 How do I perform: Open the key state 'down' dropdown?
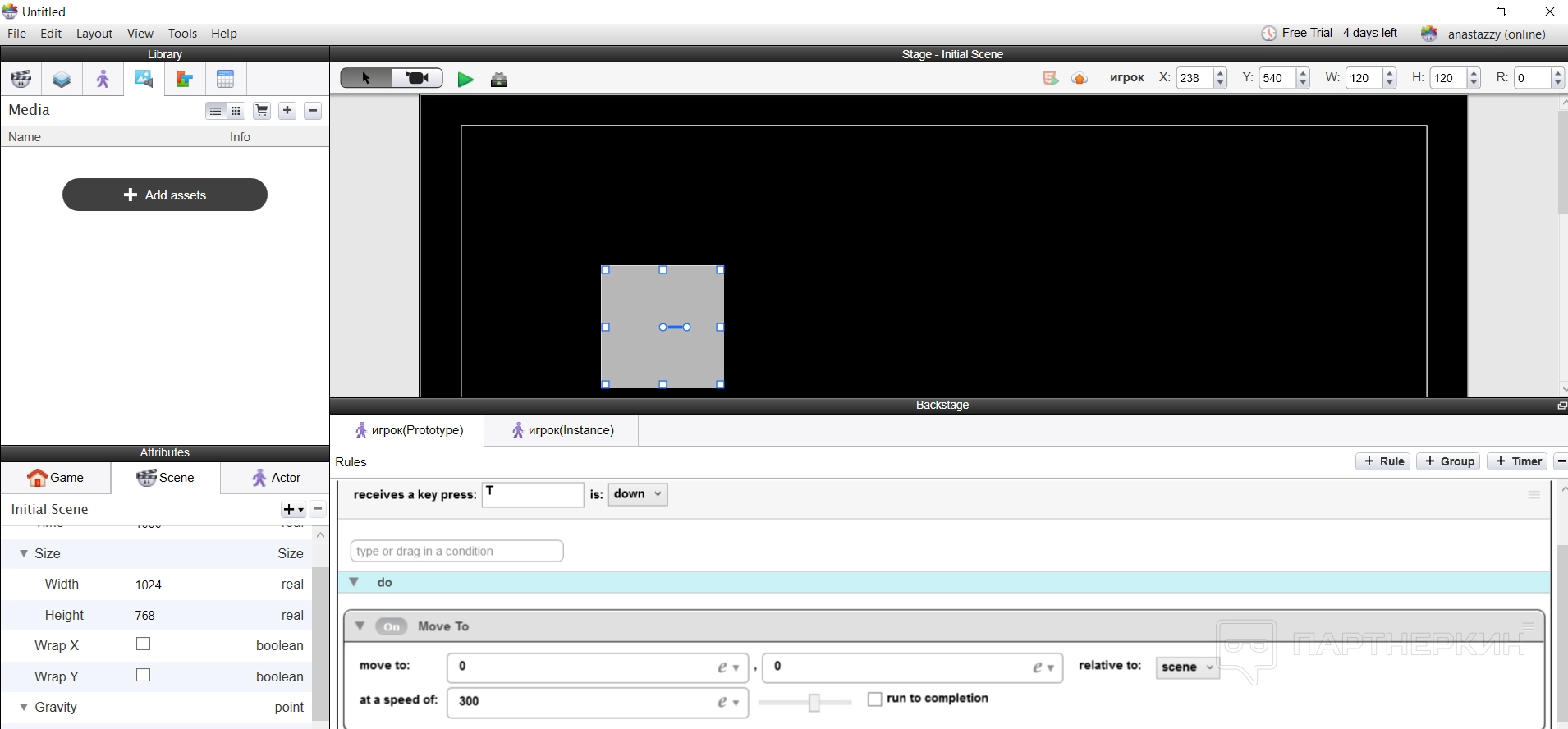coord(638,494)
